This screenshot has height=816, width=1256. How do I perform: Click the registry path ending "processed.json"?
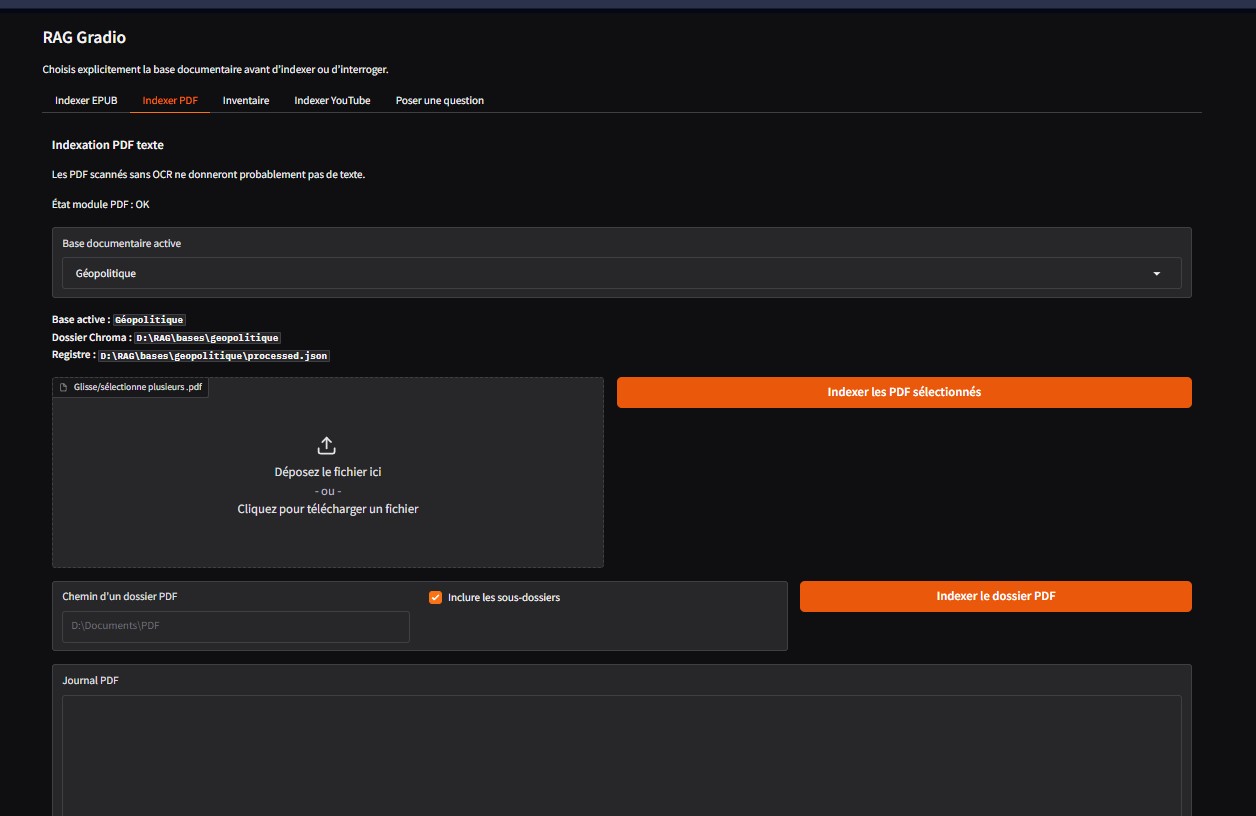214,356
